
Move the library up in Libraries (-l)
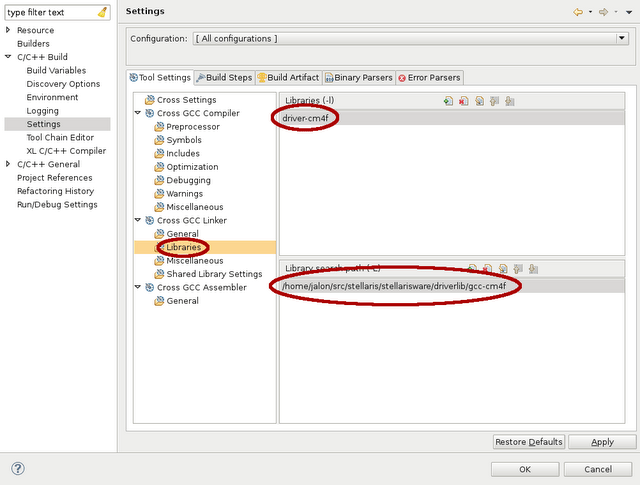(x=495, y=101)
